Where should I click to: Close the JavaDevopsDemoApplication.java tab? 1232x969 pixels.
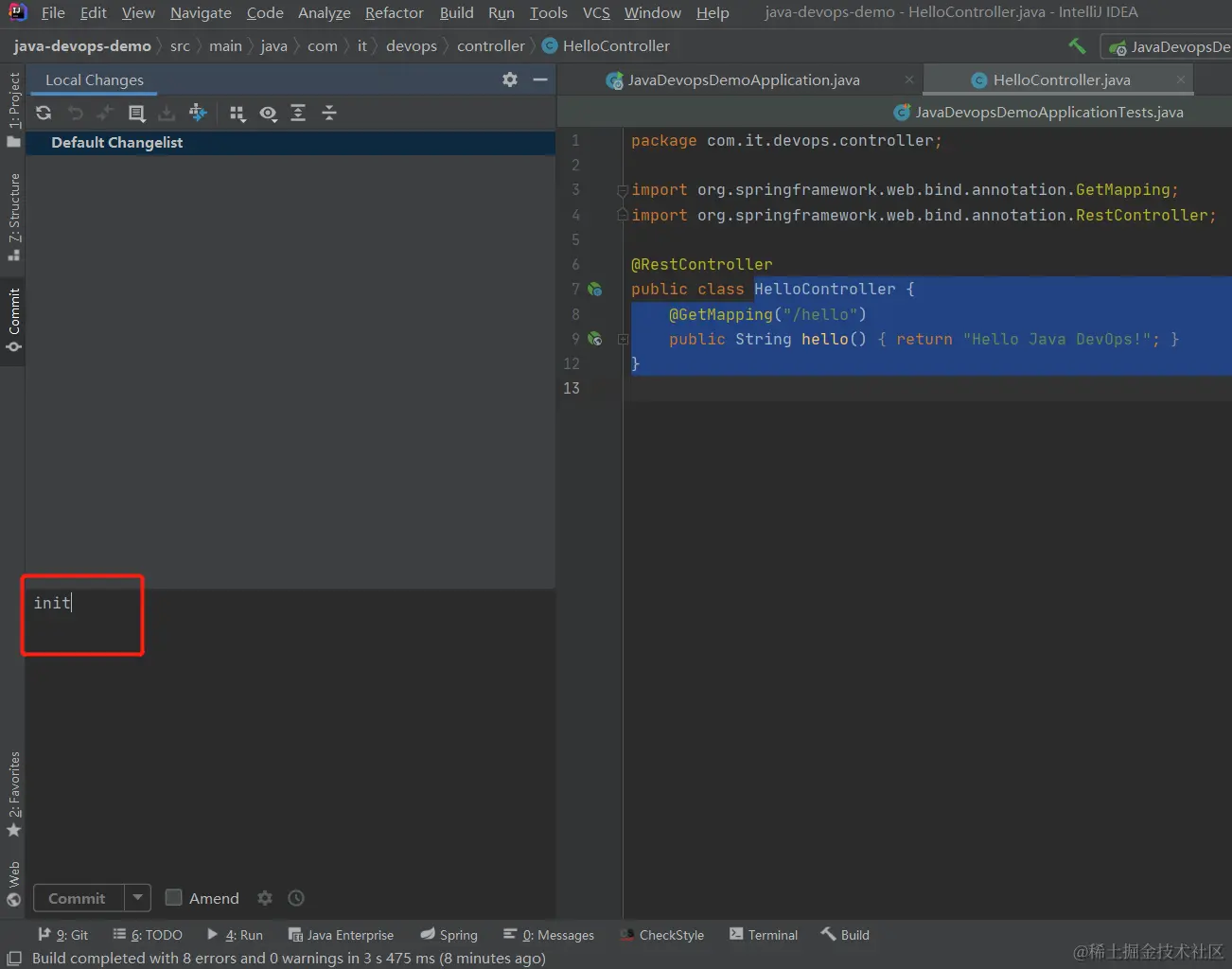pyautogui.click(x=909, y=80)
